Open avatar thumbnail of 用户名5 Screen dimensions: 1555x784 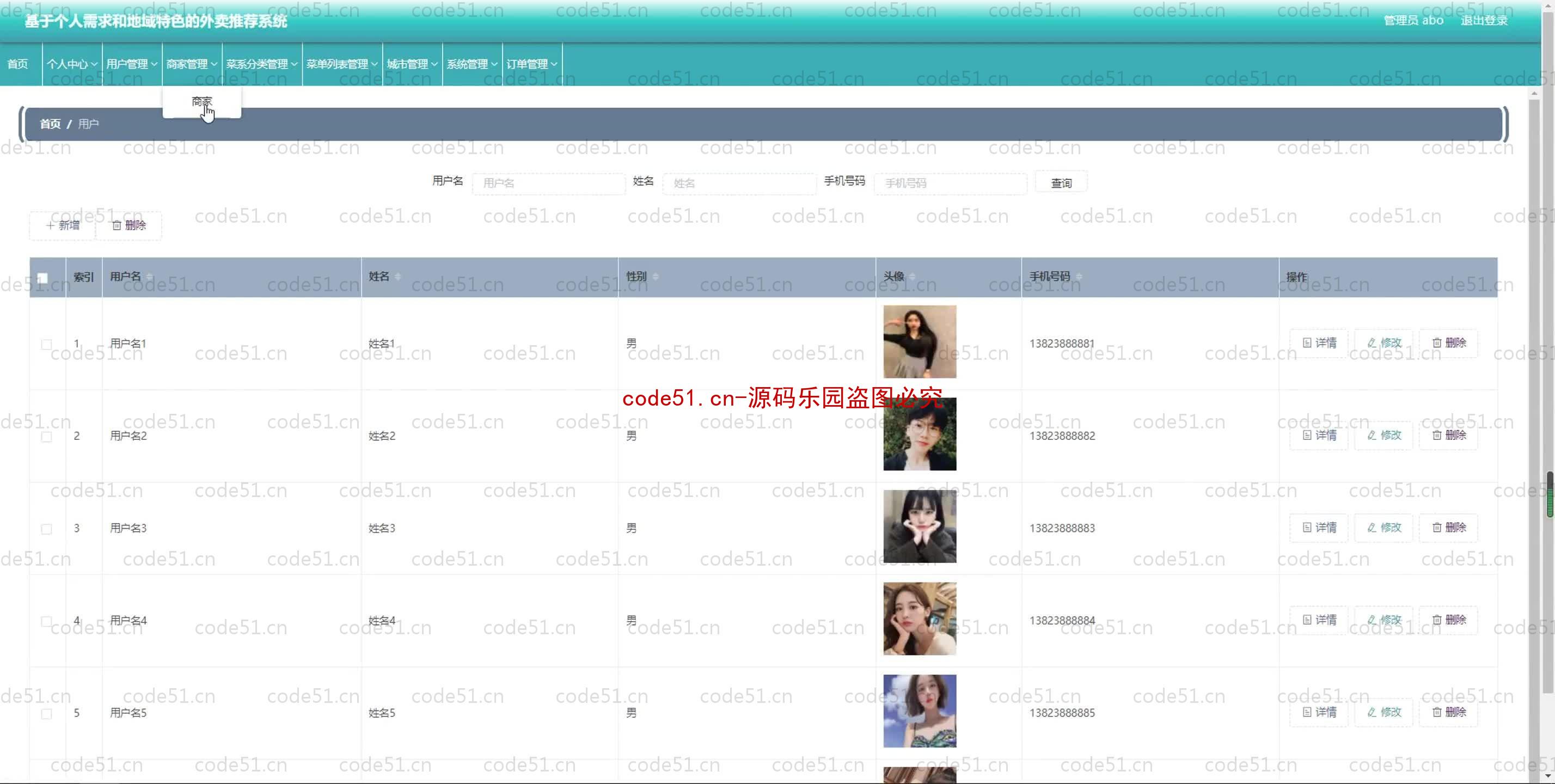click(x=920, y=711)
